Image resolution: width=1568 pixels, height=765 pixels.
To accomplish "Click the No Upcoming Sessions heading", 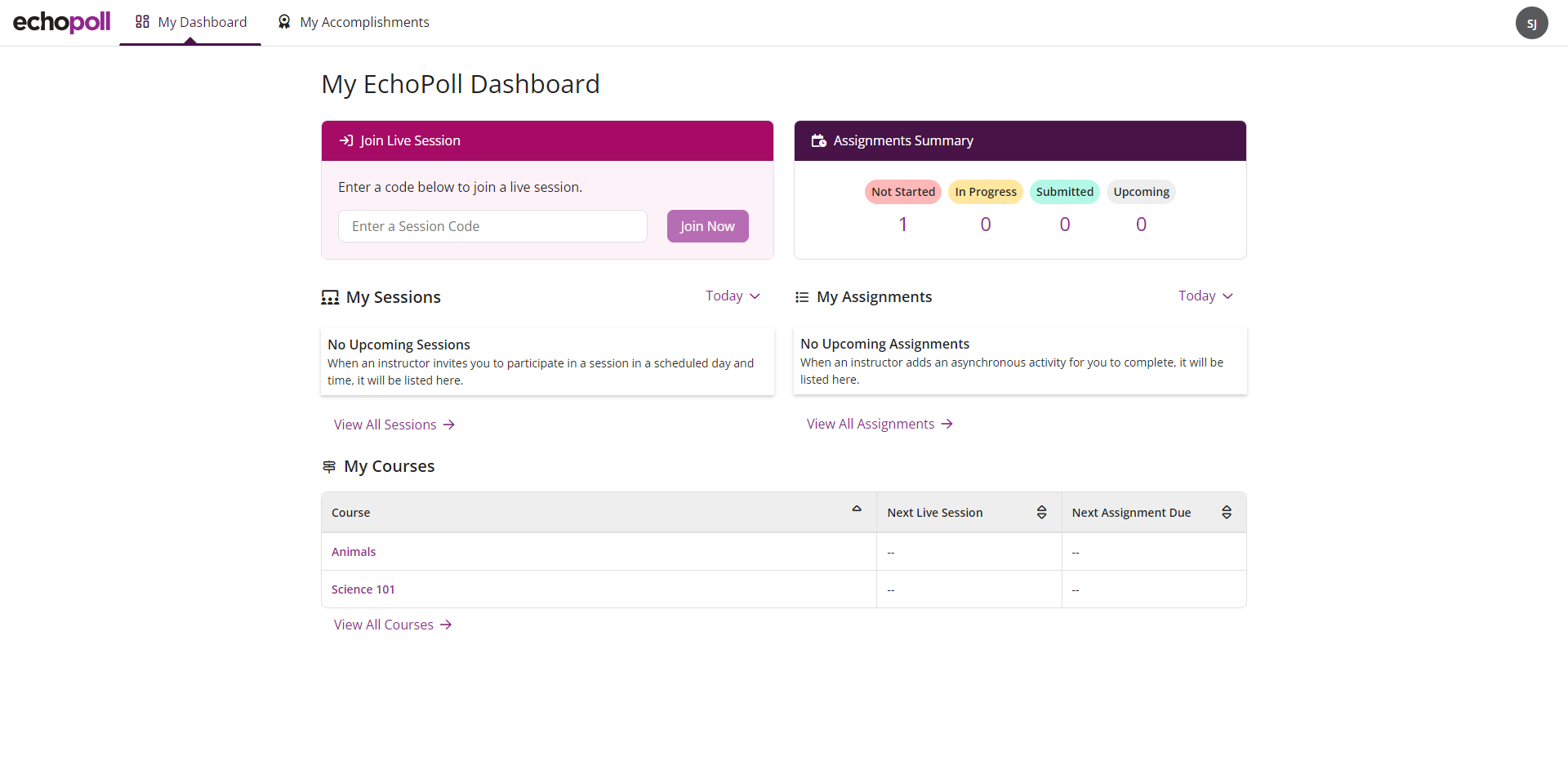I will [x=399, y=345].
